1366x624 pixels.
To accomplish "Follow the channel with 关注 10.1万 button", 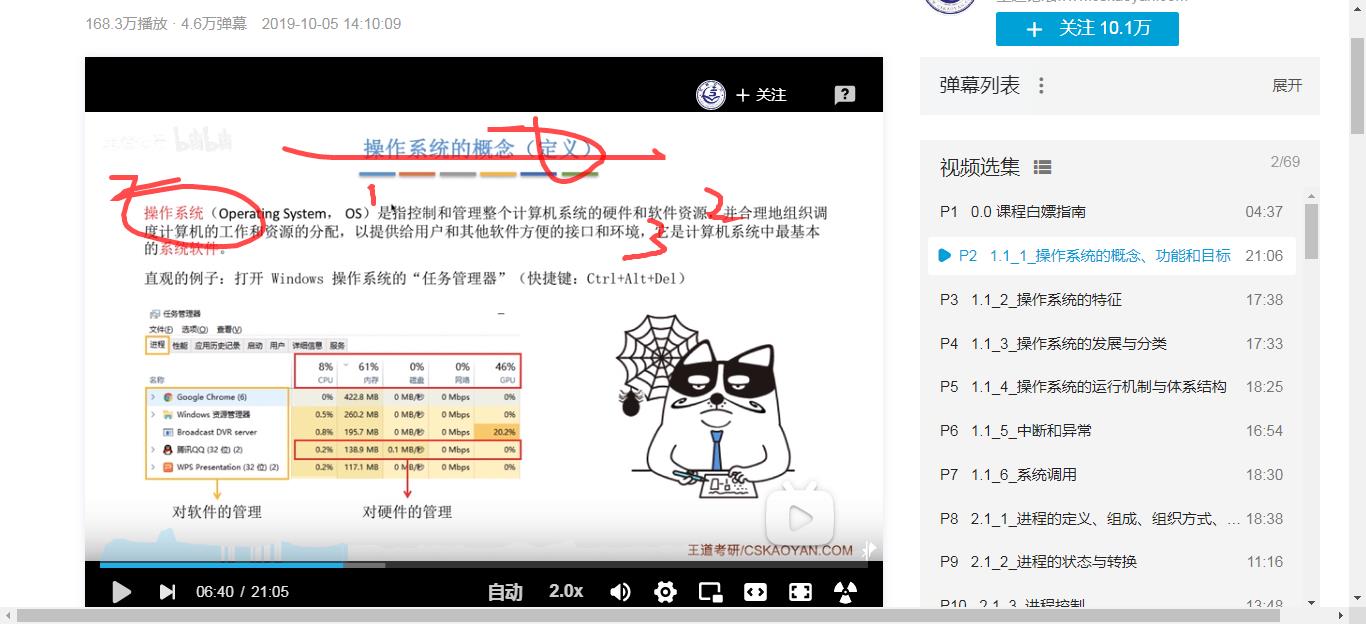I will click(1087, 28).
